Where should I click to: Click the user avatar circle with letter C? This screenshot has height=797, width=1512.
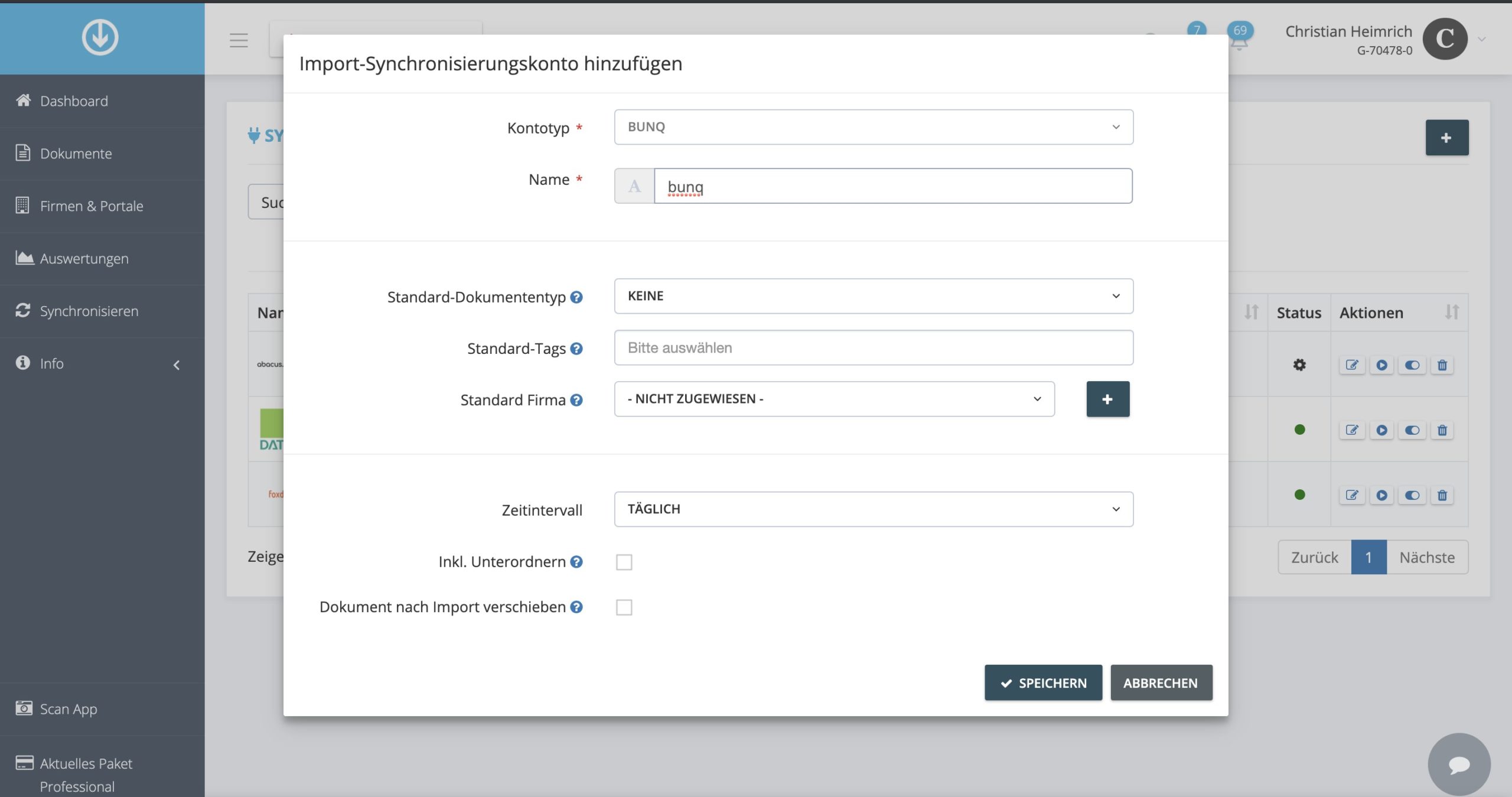tap(1445, 39)
